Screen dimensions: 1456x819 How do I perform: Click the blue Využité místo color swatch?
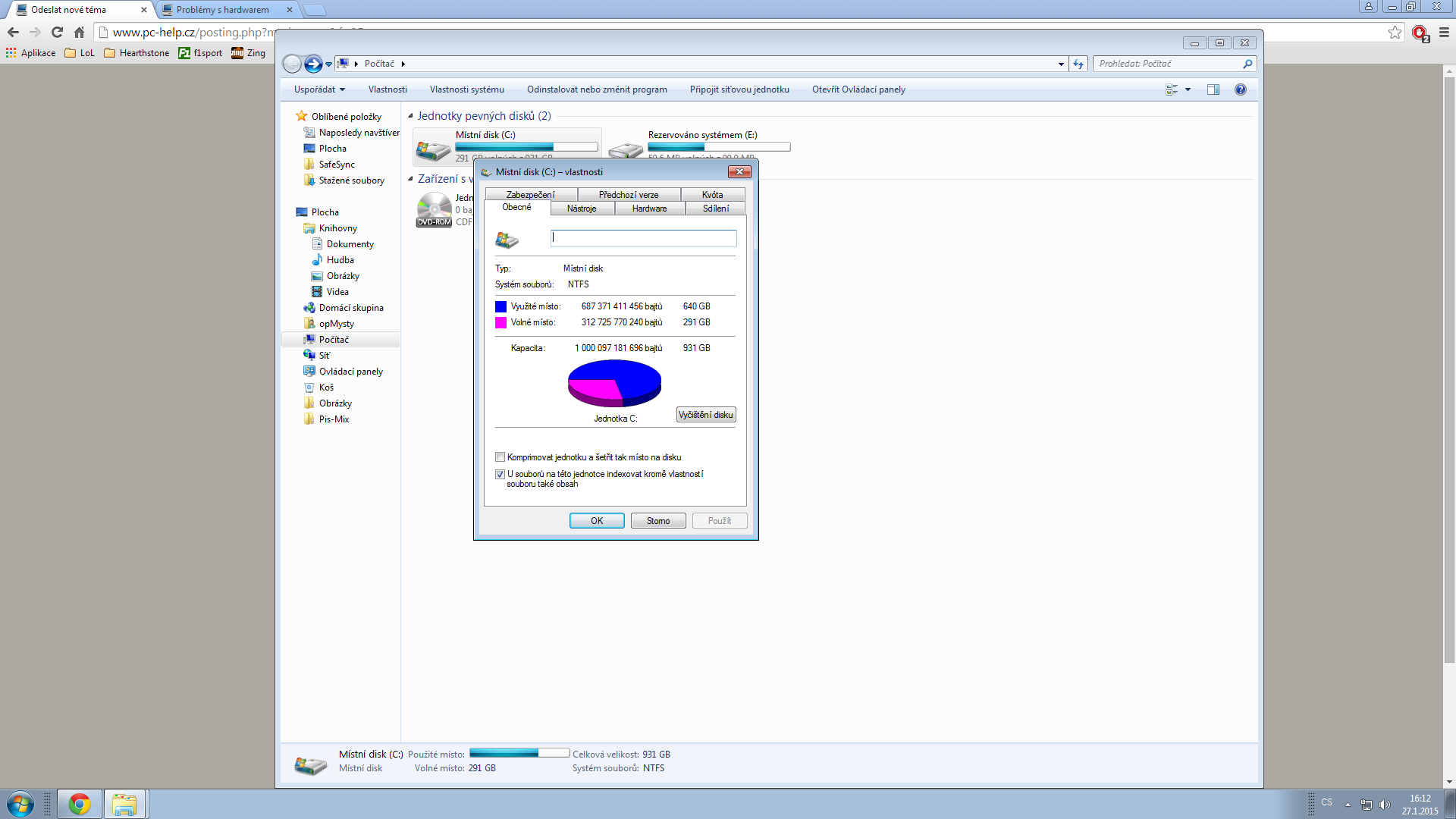(500, 306)
